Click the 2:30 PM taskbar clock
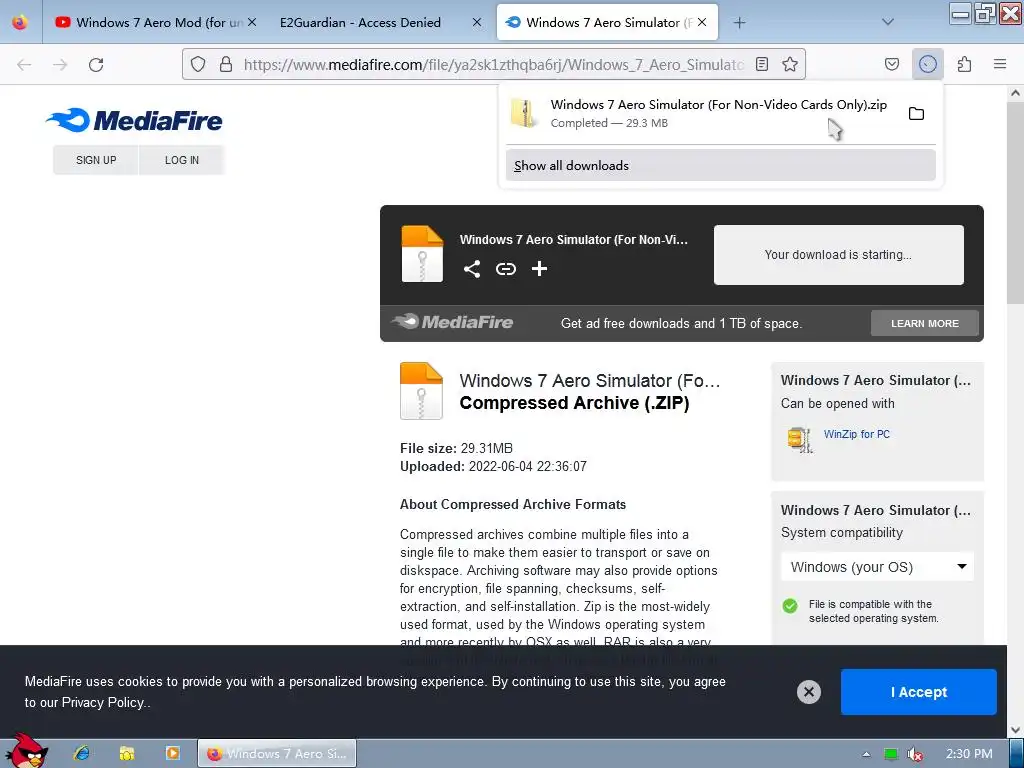1024x768 pixels. tap(969, 754)
